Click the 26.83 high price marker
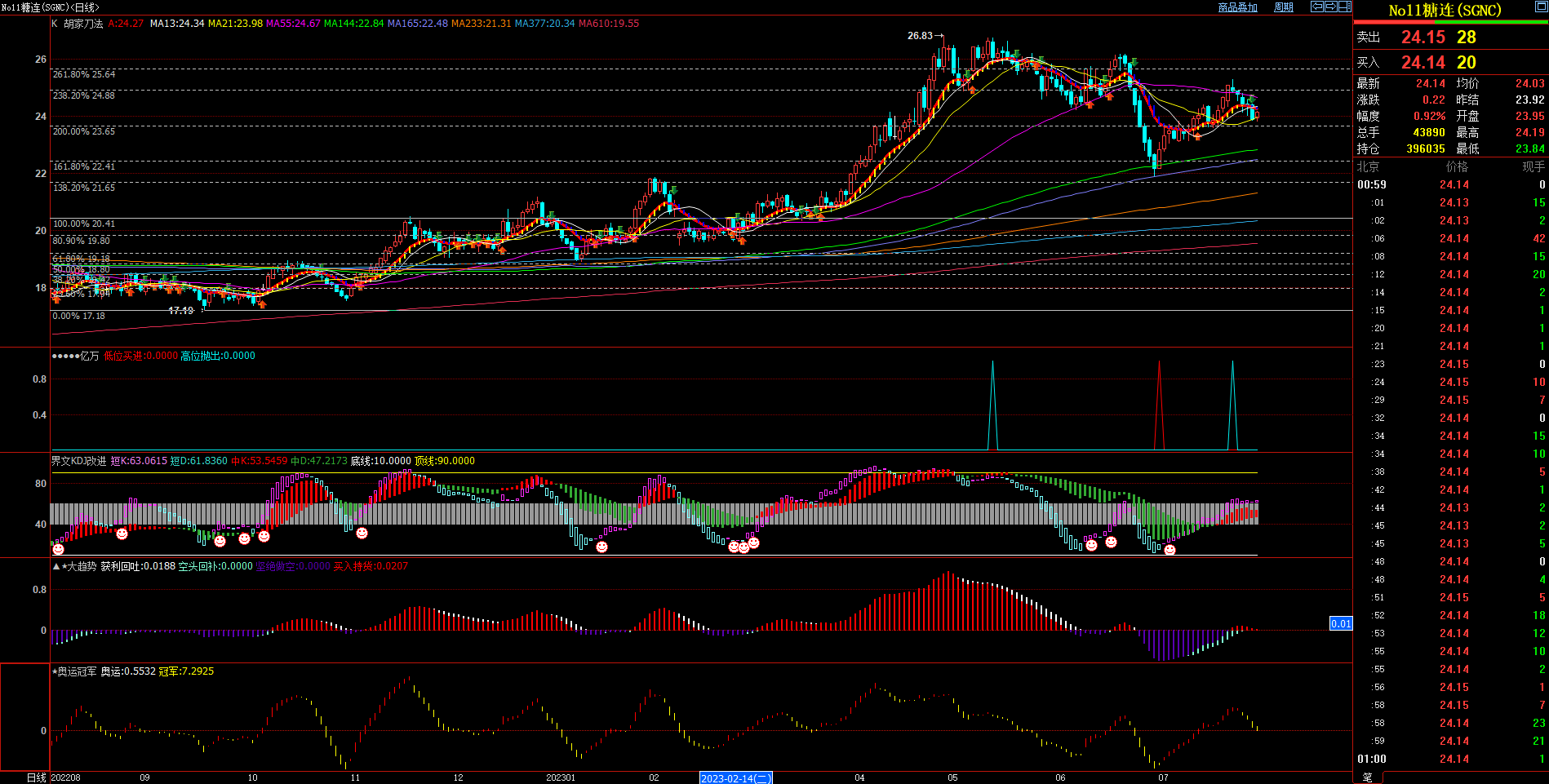Screen dimensions: 1549x784 (x=920, y=36)
